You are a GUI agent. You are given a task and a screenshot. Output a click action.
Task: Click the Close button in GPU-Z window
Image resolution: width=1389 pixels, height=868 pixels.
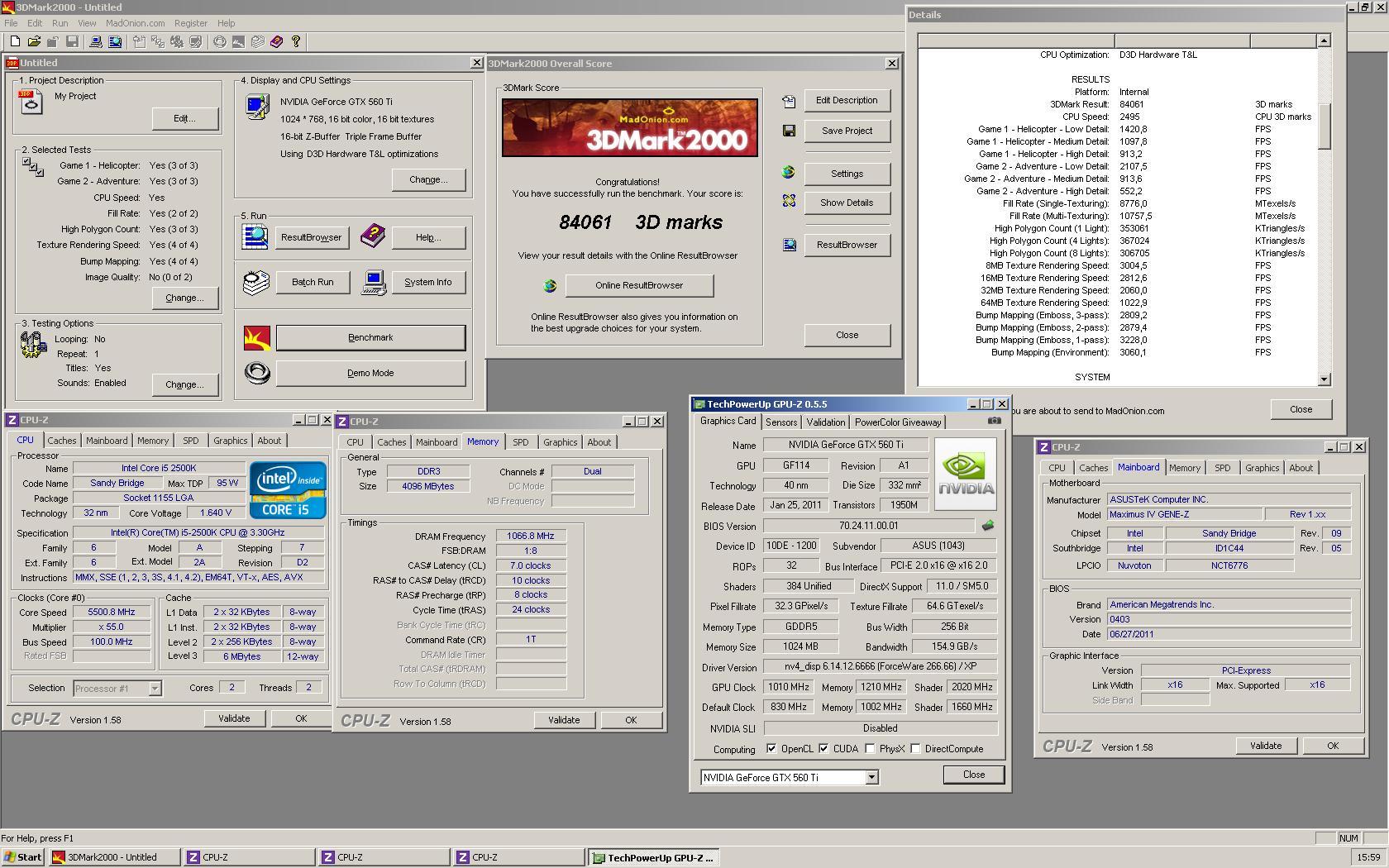pos(973,775)
